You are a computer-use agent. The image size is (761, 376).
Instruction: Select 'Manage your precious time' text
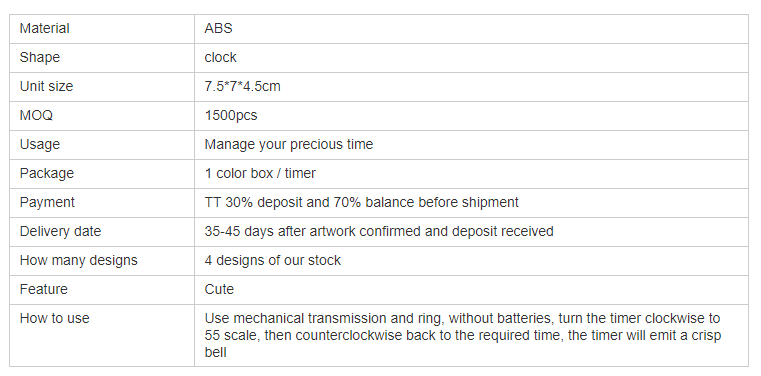[289, 145]
